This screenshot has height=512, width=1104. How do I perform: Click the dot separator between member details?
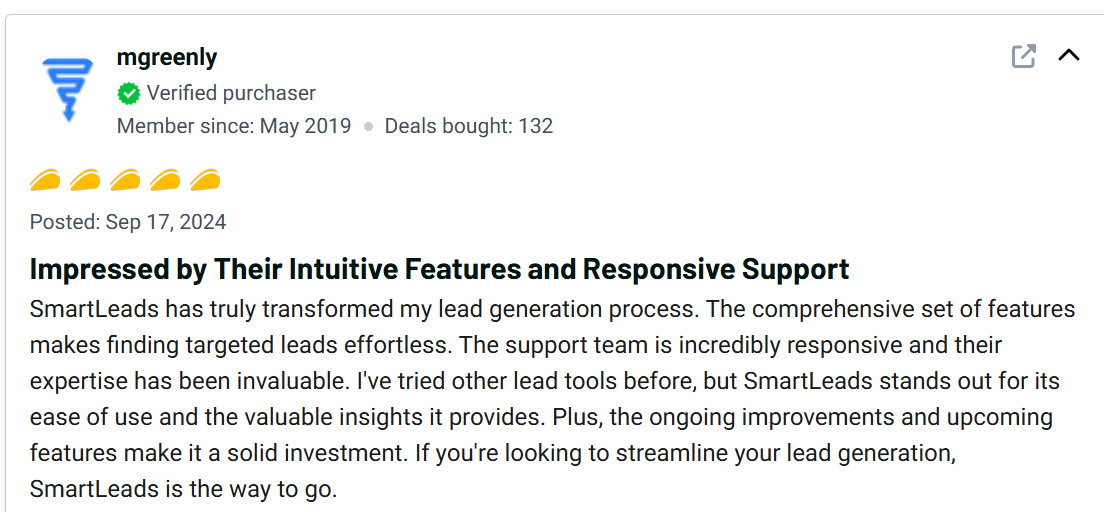click(x=368, y=127)
